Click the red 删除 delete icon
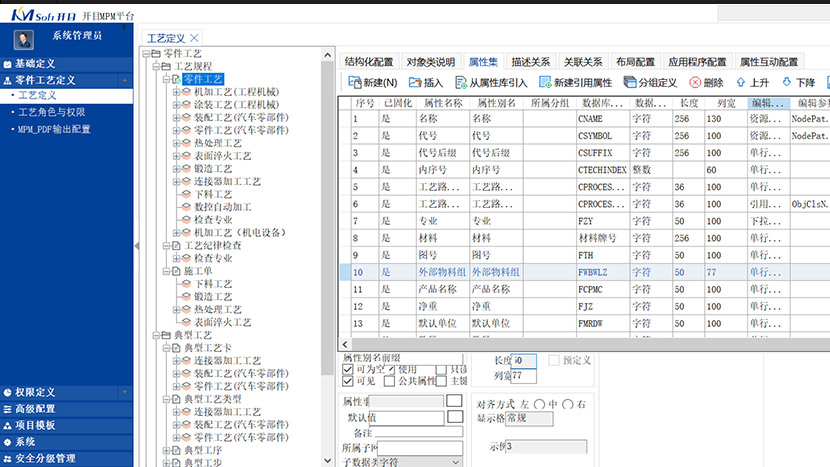This screenshot has height=467, width=830. click(694, 83)
